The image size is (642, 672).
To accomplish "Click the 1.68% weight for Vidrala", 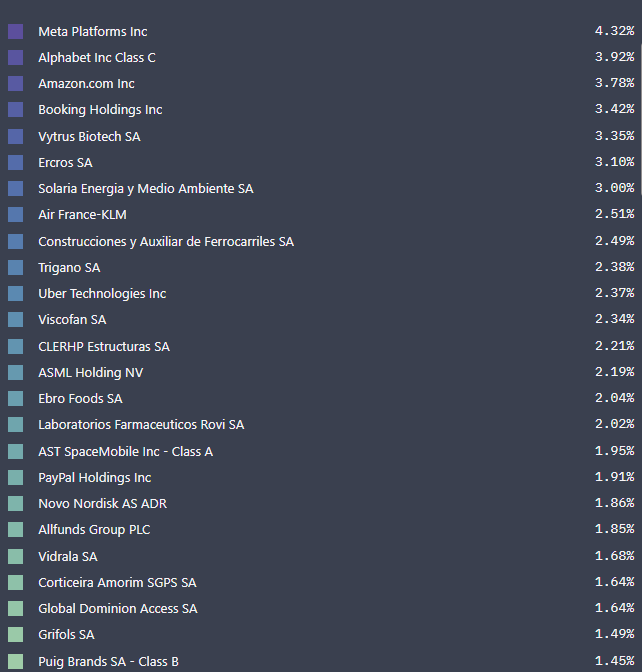I will [x=615, y=556].
